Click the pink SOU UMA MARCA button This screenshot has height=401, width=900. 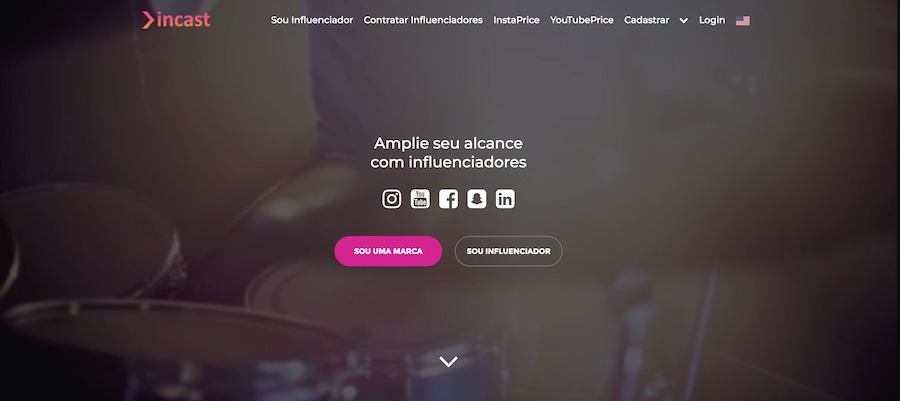coord(388,251)
